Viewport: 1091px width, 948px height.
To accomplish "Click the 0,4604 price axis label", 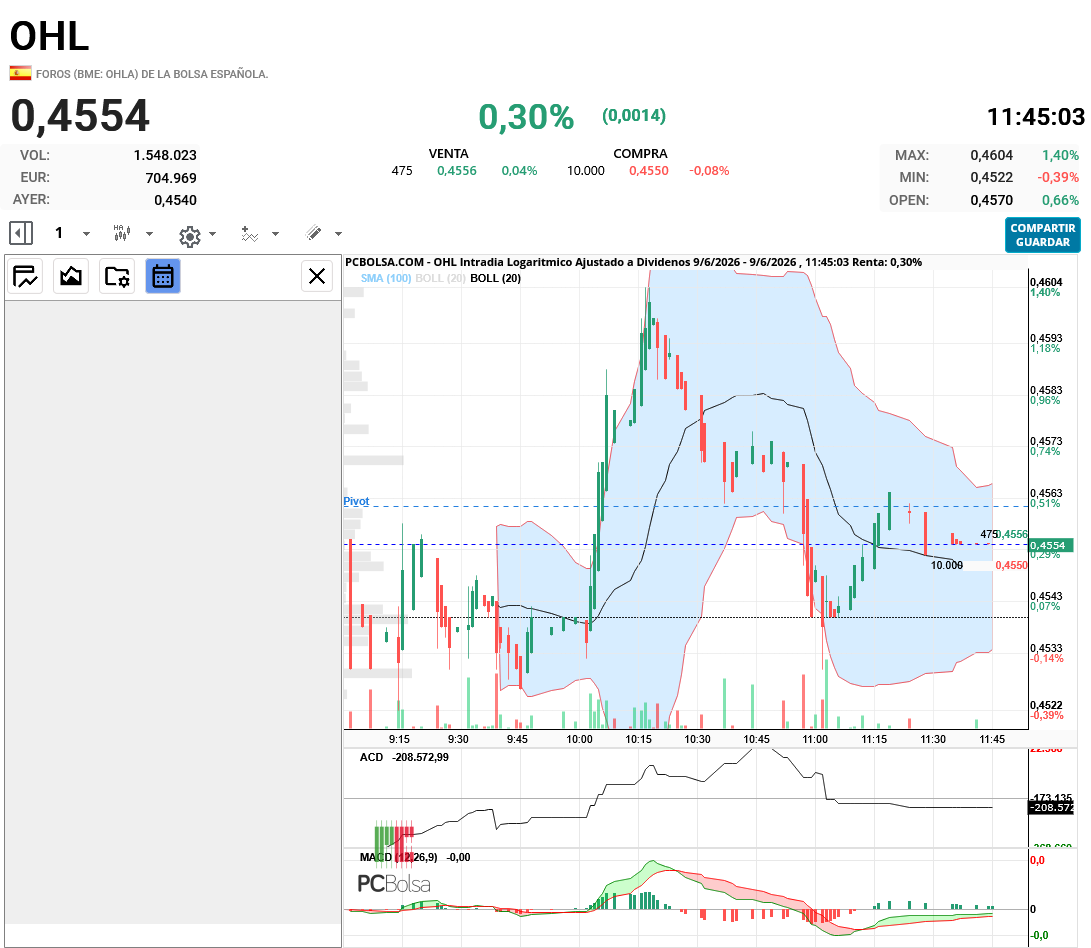I will [1046, 282].
